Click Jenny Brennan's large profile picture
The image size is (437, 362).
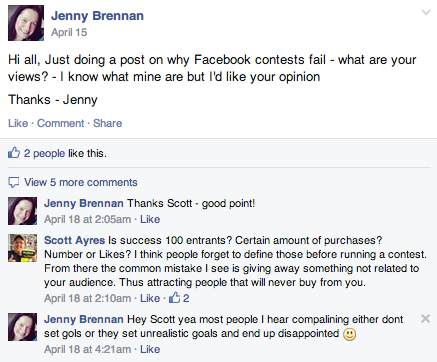26,23
